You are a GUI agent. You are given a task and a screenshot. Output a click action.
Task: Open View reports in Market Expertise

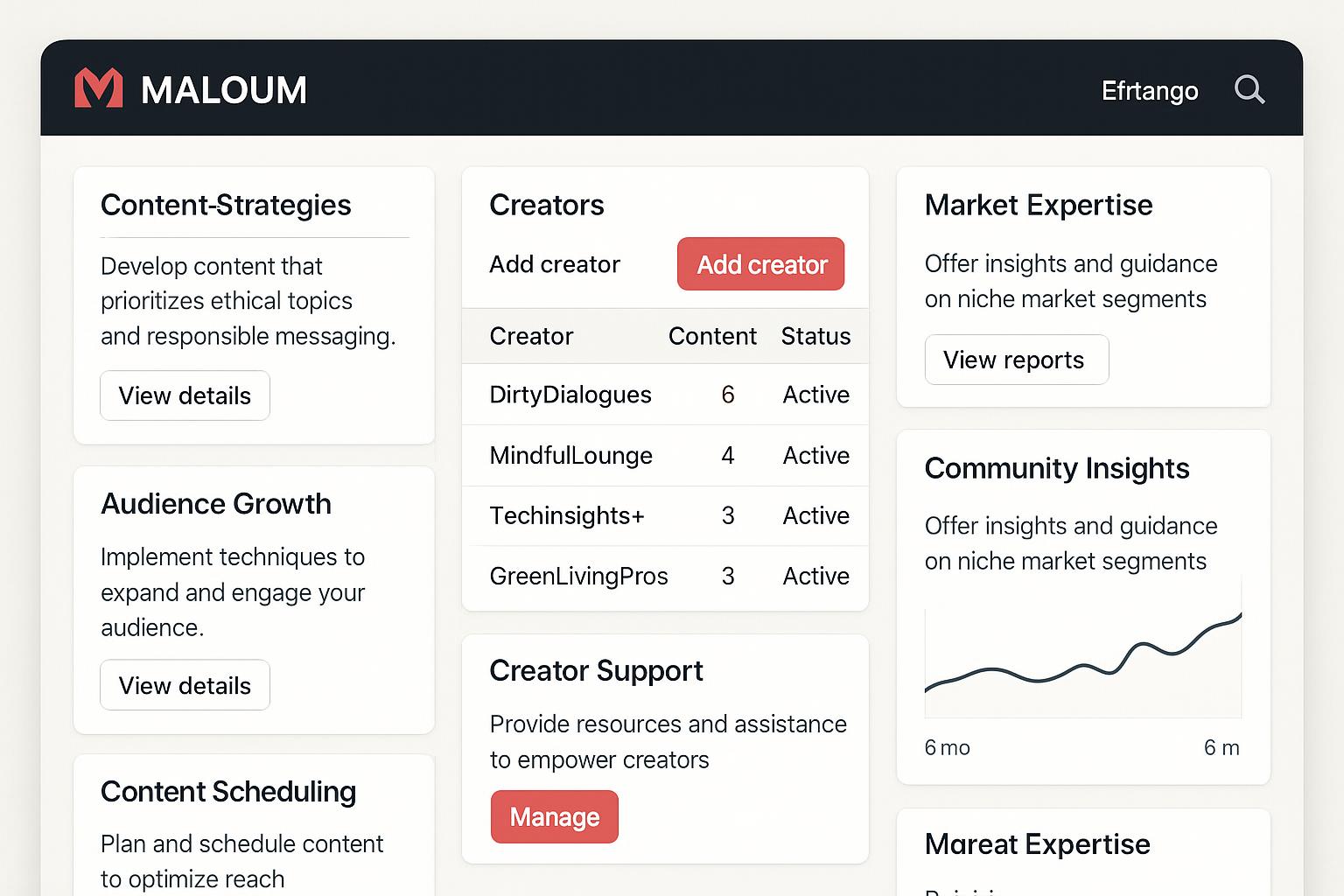click(1016, 360)
